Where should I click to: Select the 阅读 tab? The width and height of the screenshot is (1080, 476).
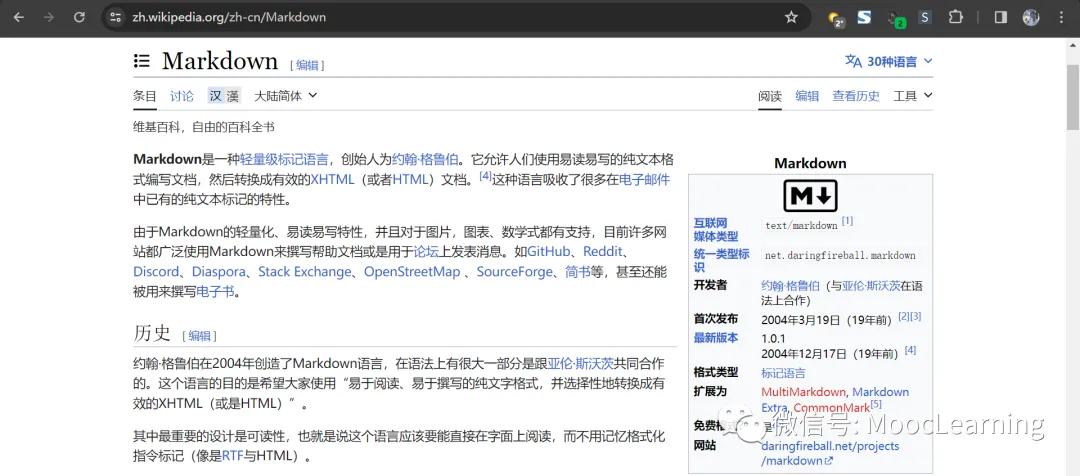[x=770, y=96]
